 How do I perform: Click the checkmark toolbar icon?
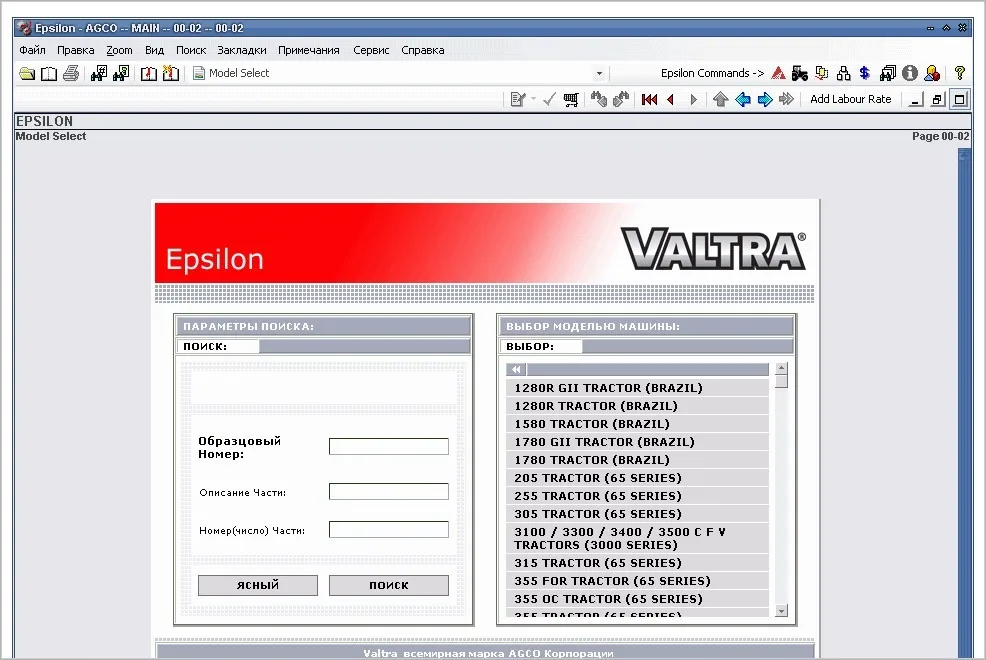point(550,99)
